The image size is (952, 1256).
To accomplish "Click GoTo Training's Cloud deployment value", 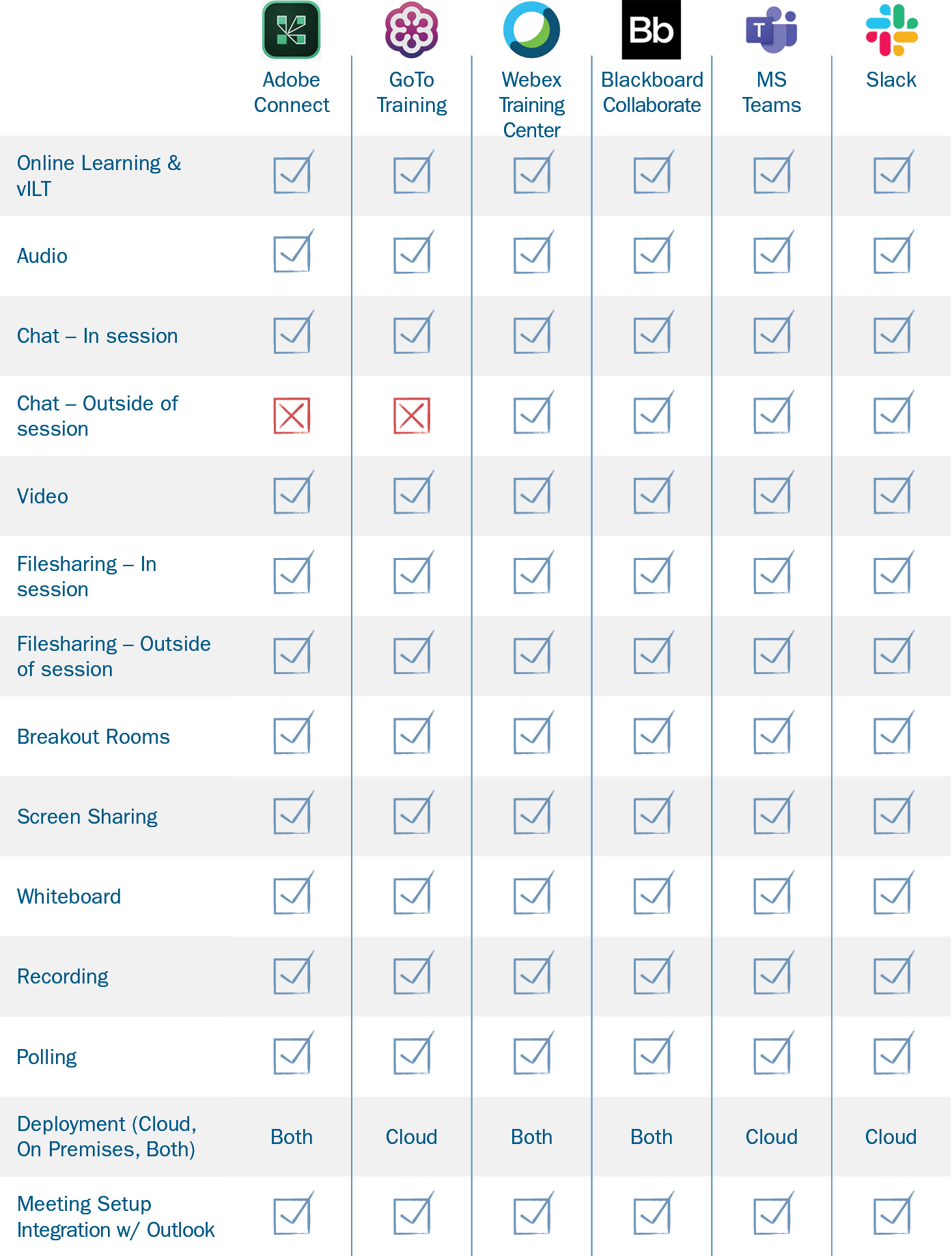I will 411,1136.
